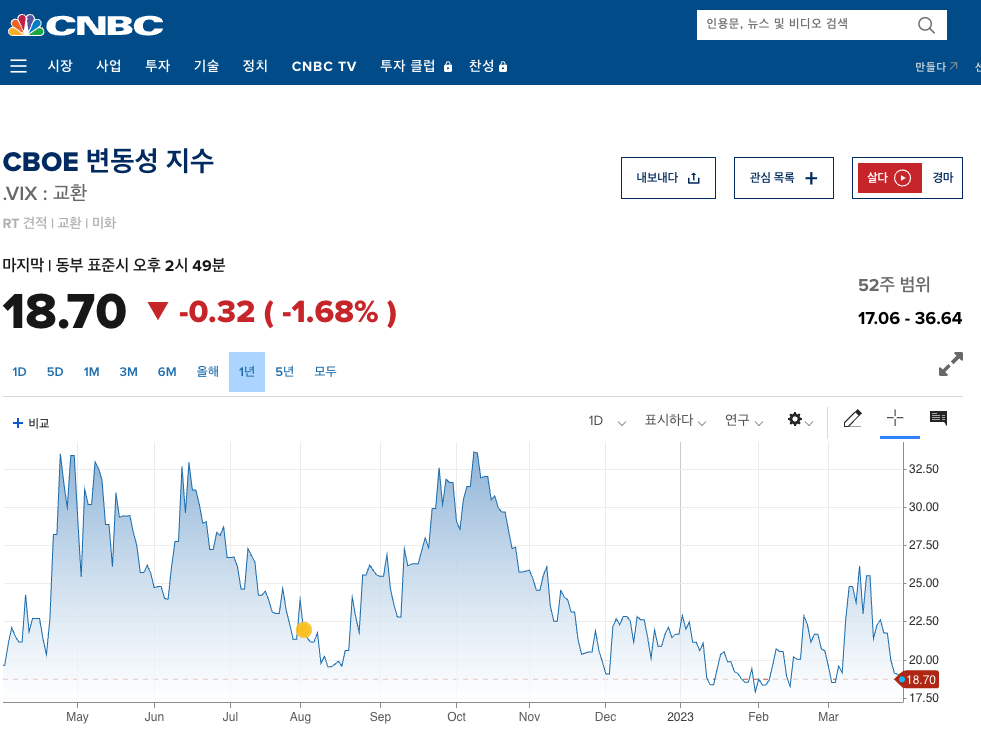The image size is (981, 746).
Task: Open the 사업 business menu
Action: 109,66
